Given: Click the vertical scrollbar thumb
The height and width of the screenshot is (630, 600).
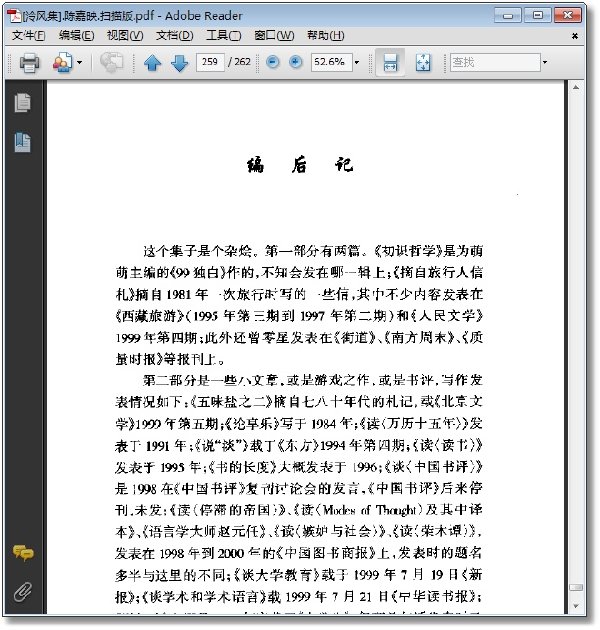Looking at the screenshot, I should 576,587.
